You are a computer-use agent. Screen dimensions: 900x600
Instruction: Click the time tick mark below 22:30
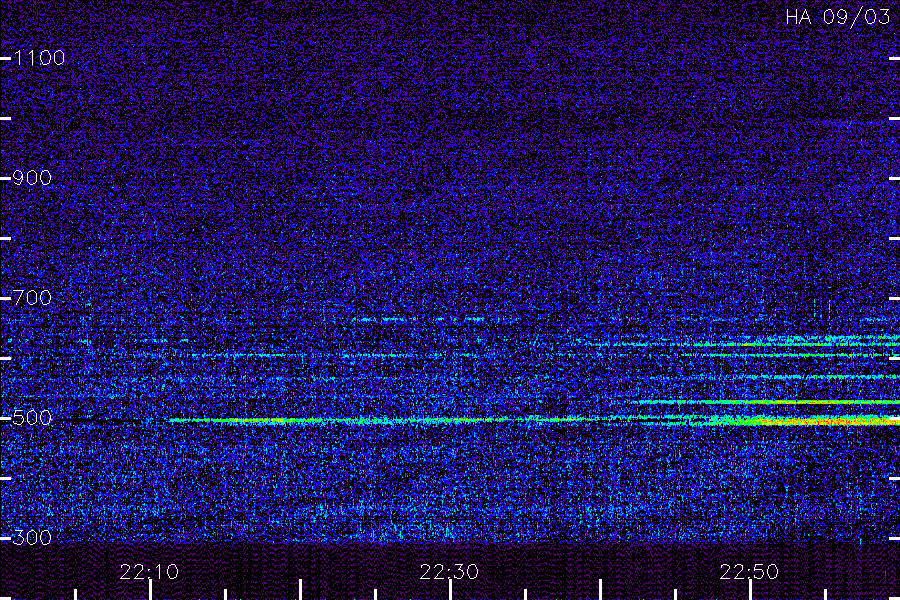[x=450, y=590]
